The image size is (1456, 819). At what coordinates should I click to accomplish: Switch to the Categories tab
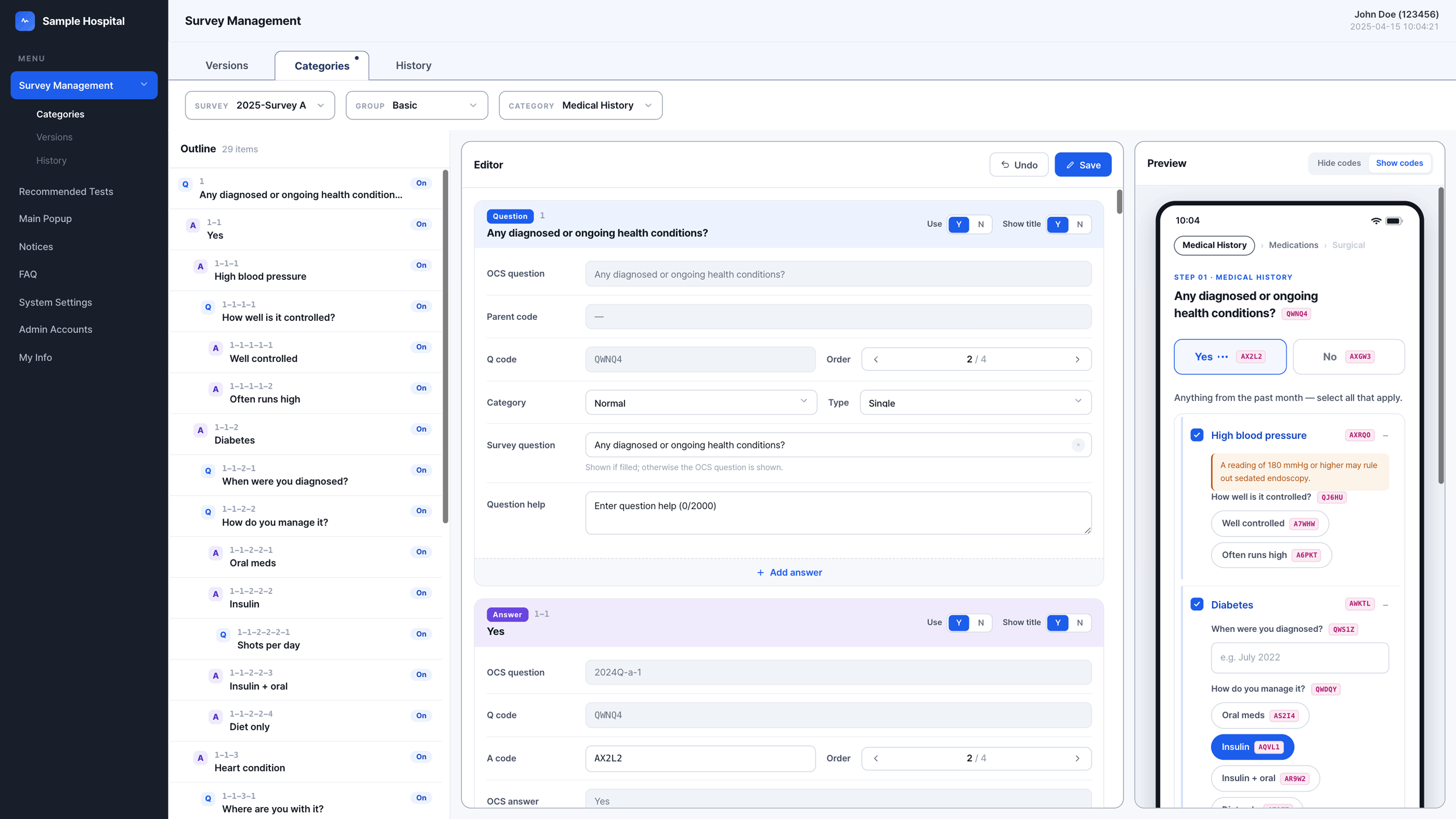coord(322,66)
